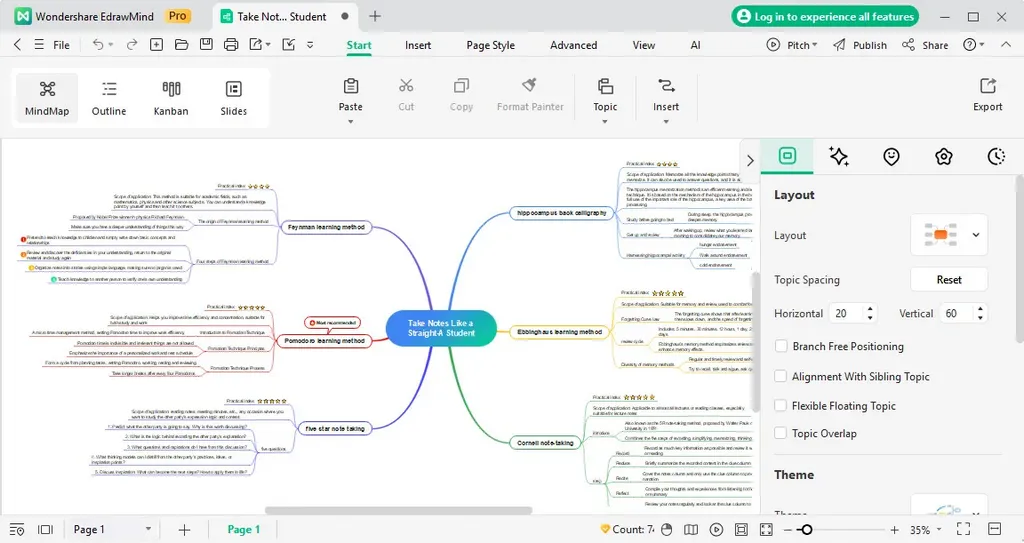
Task: Click Log in to experience all features
Action: click(x=825, y=16)
